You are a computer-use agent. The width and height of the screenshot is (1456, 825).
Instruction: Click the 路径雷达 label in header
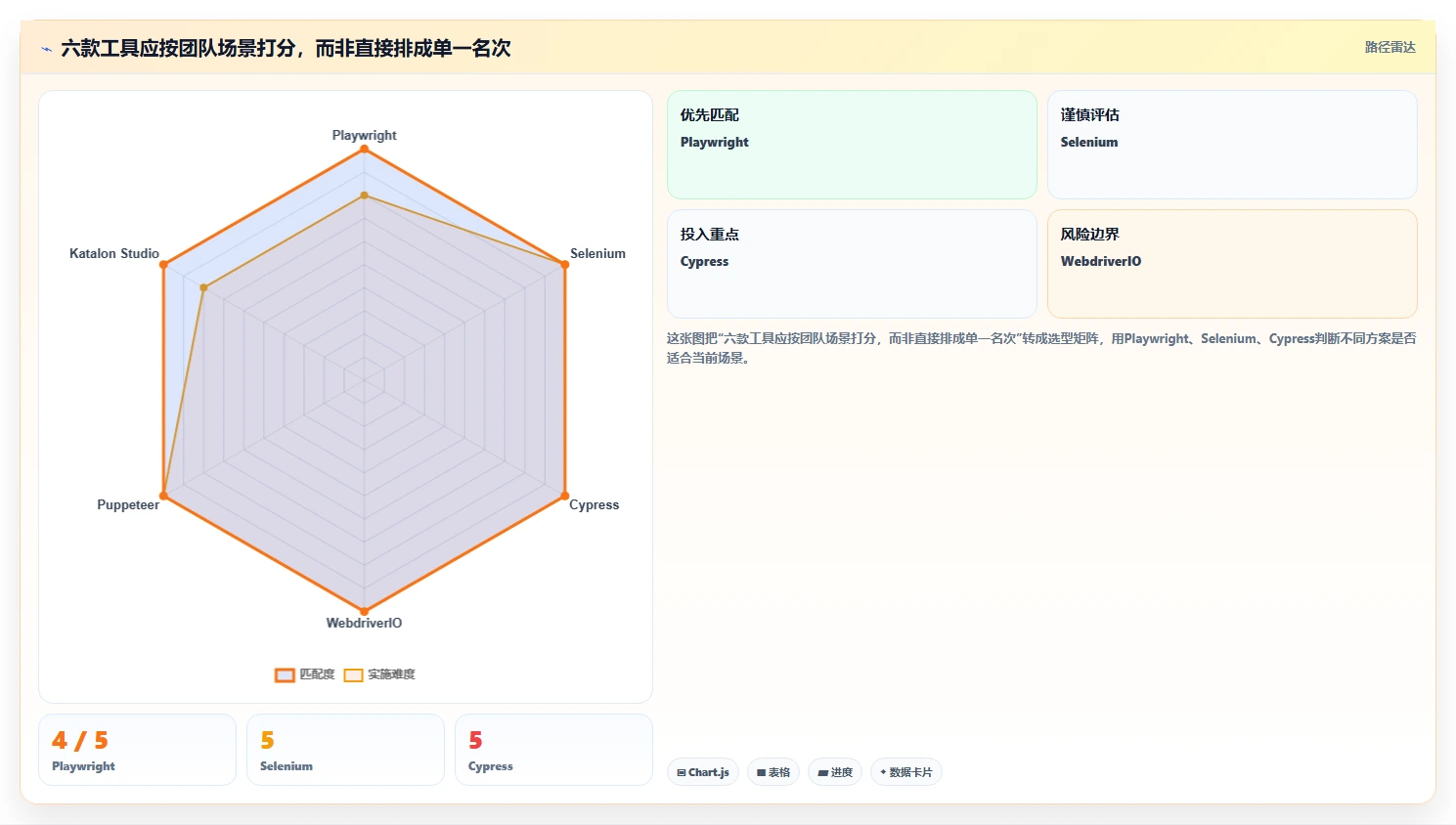(x=1390, y=47)
